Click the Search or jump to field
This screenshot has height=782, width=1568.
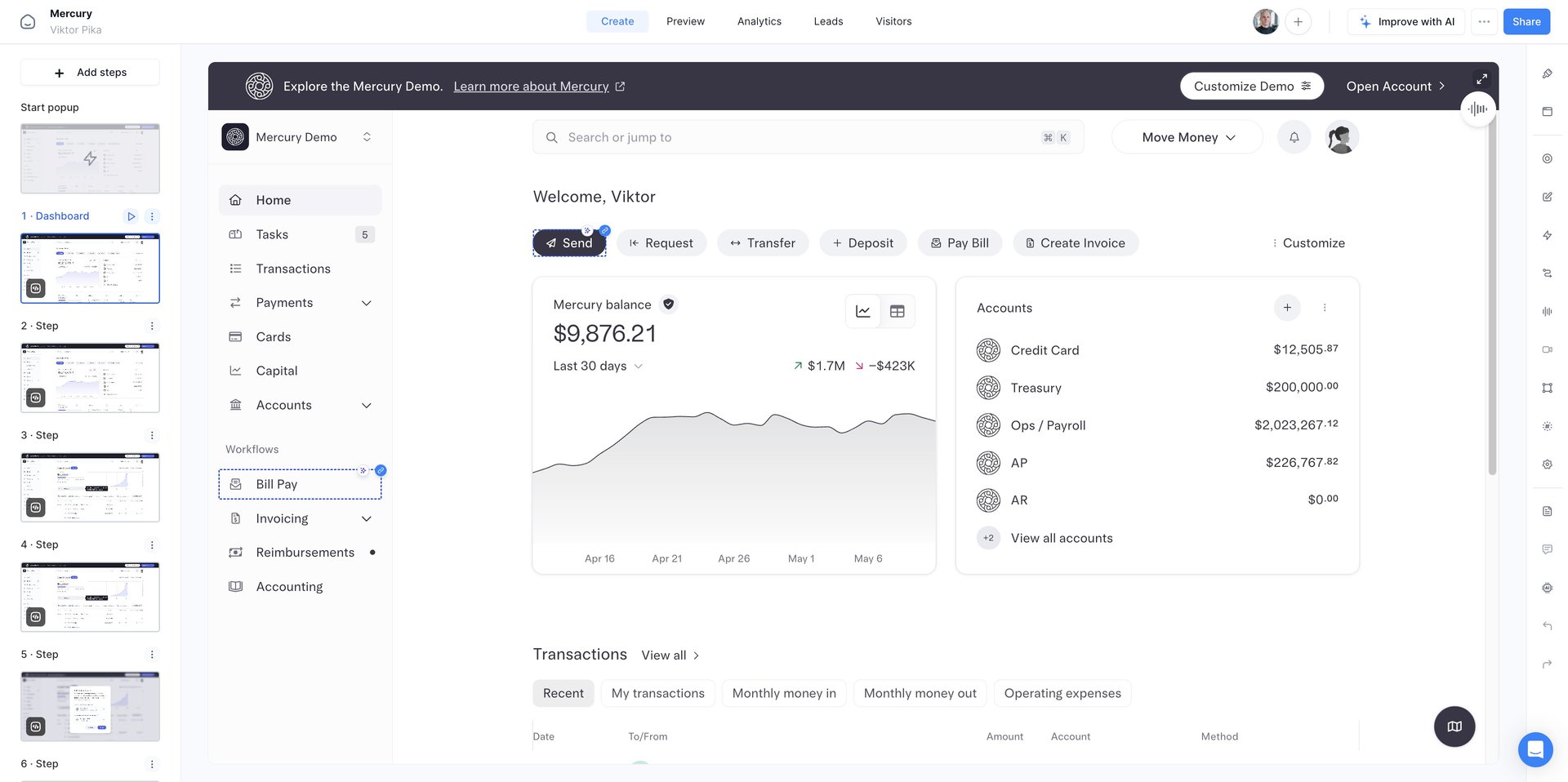click(808, 137)
